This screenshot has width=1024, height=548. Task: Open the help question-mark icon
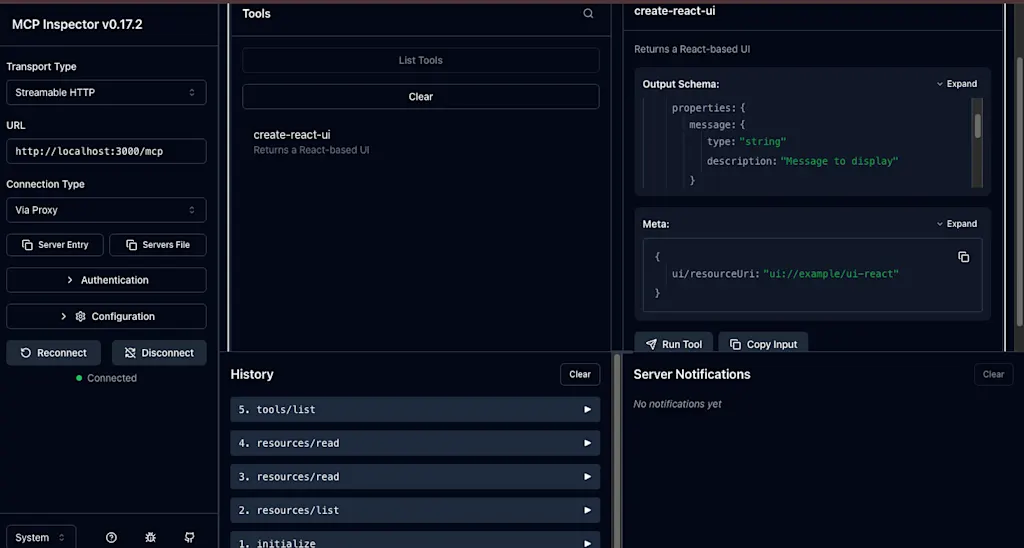pyautogui.click(x=111, y=538)
